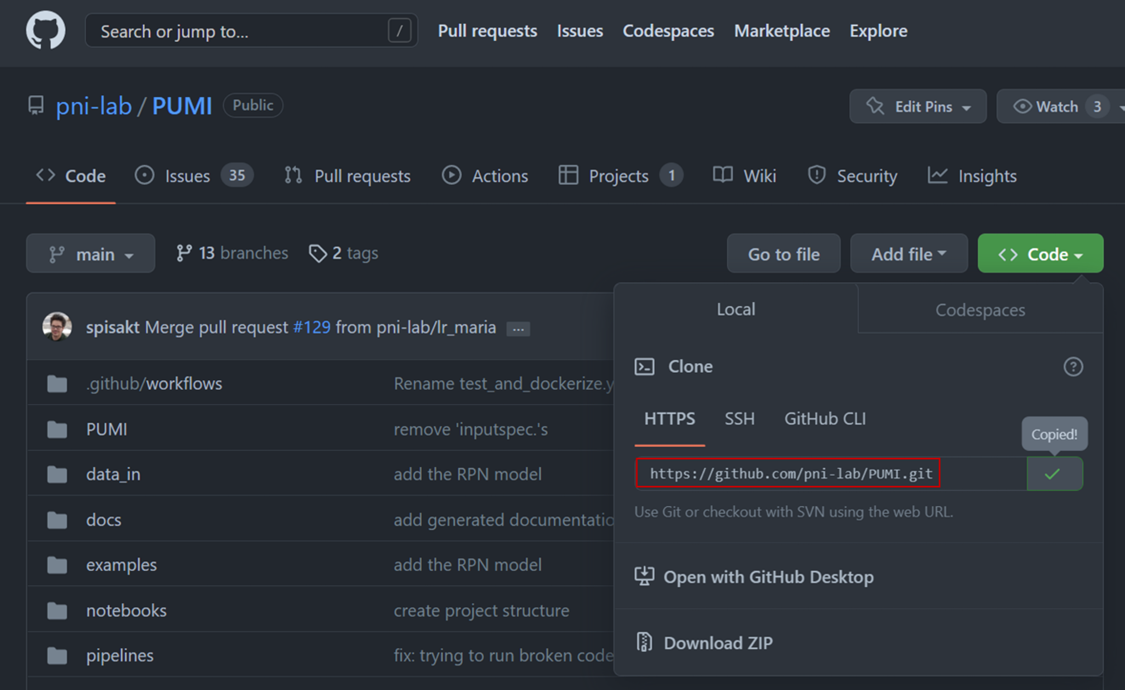The width and height of the screenshot is (1125, 690).
Task: Expand the commit message ellipsis button
Action: [x=518, y=329]
